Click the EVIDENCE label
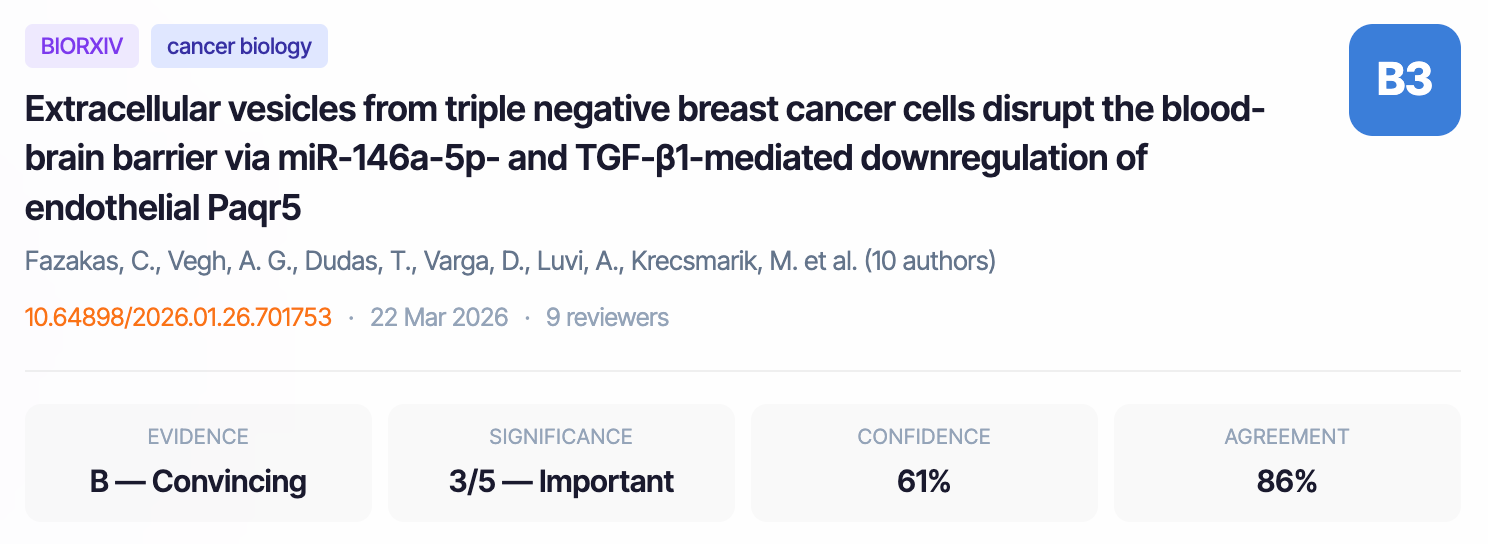Viewport: 1488px width, 544px height. 198,437
